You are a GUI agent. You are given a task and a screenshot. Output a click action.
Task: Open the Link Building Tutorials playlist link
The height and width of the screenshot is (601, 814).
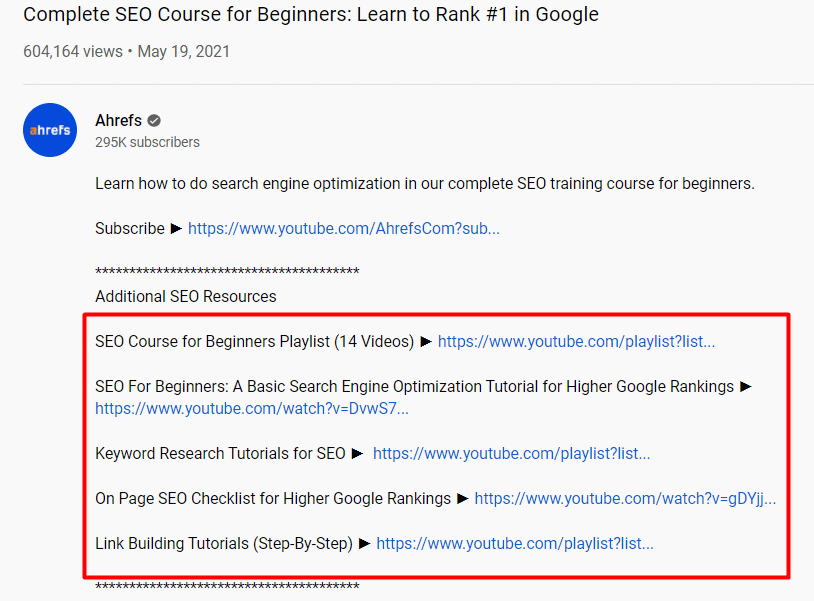pos(514,543)
